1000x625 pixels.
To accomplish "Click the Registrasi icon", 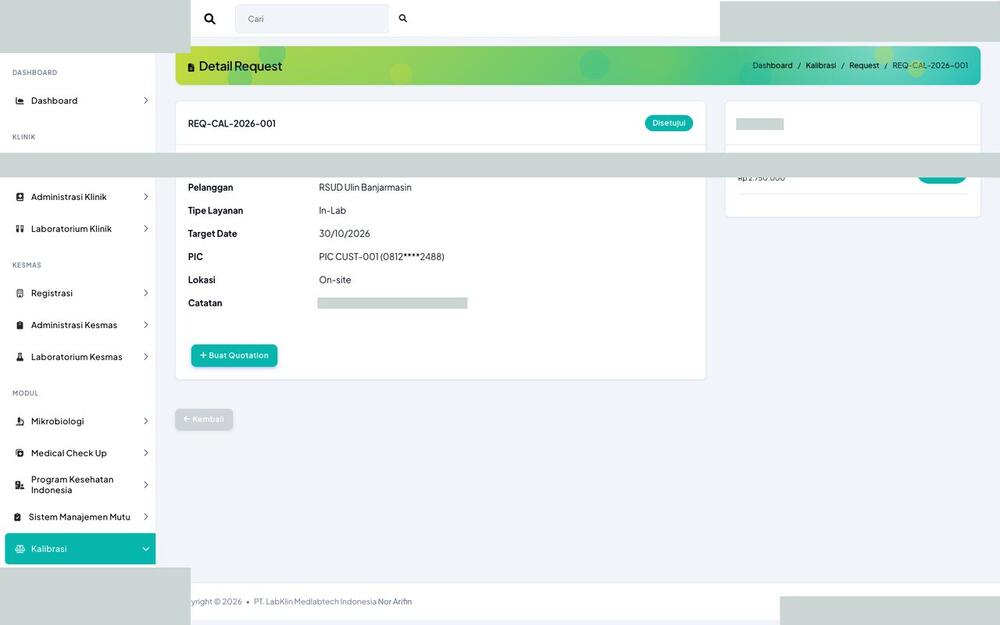I will (x=20, y=293).
